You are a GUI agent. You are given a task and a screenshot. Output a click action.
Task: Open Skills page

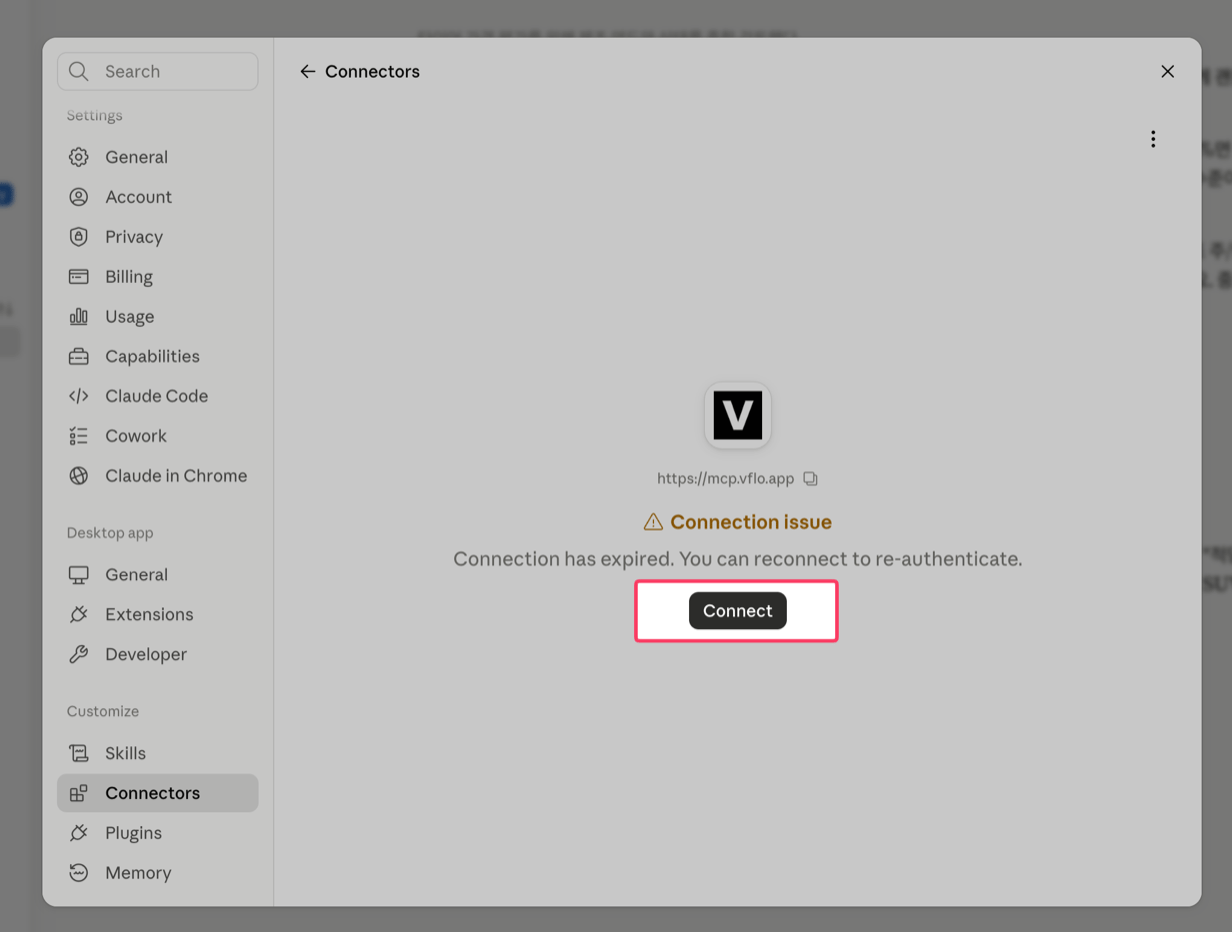[x=158, y=753]
